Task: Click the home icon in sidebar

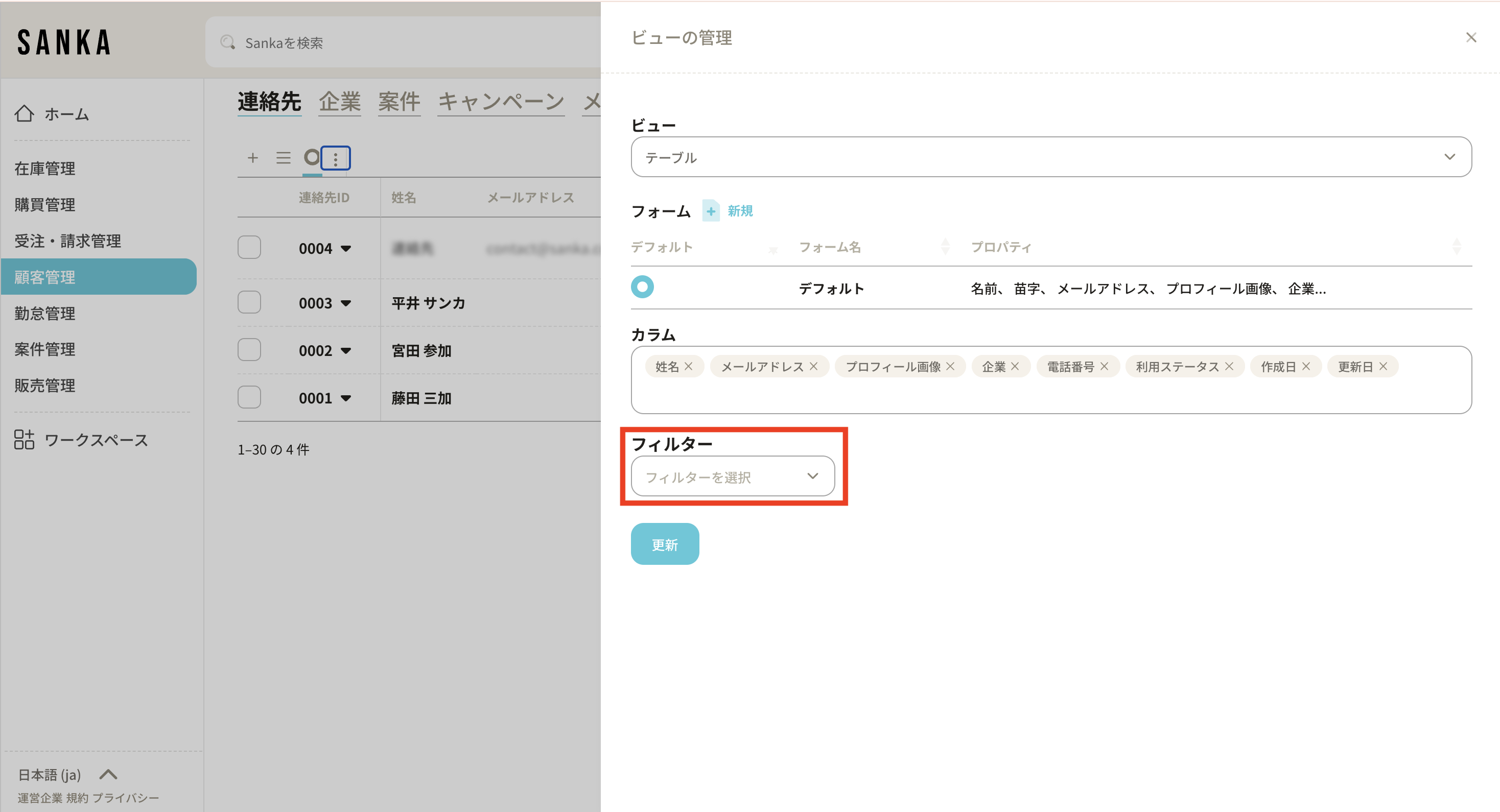Action: coord(24,113)
